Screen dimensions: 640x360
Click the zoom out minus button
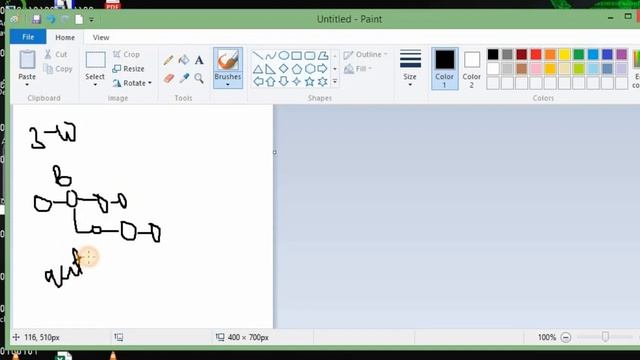[566, 338]
